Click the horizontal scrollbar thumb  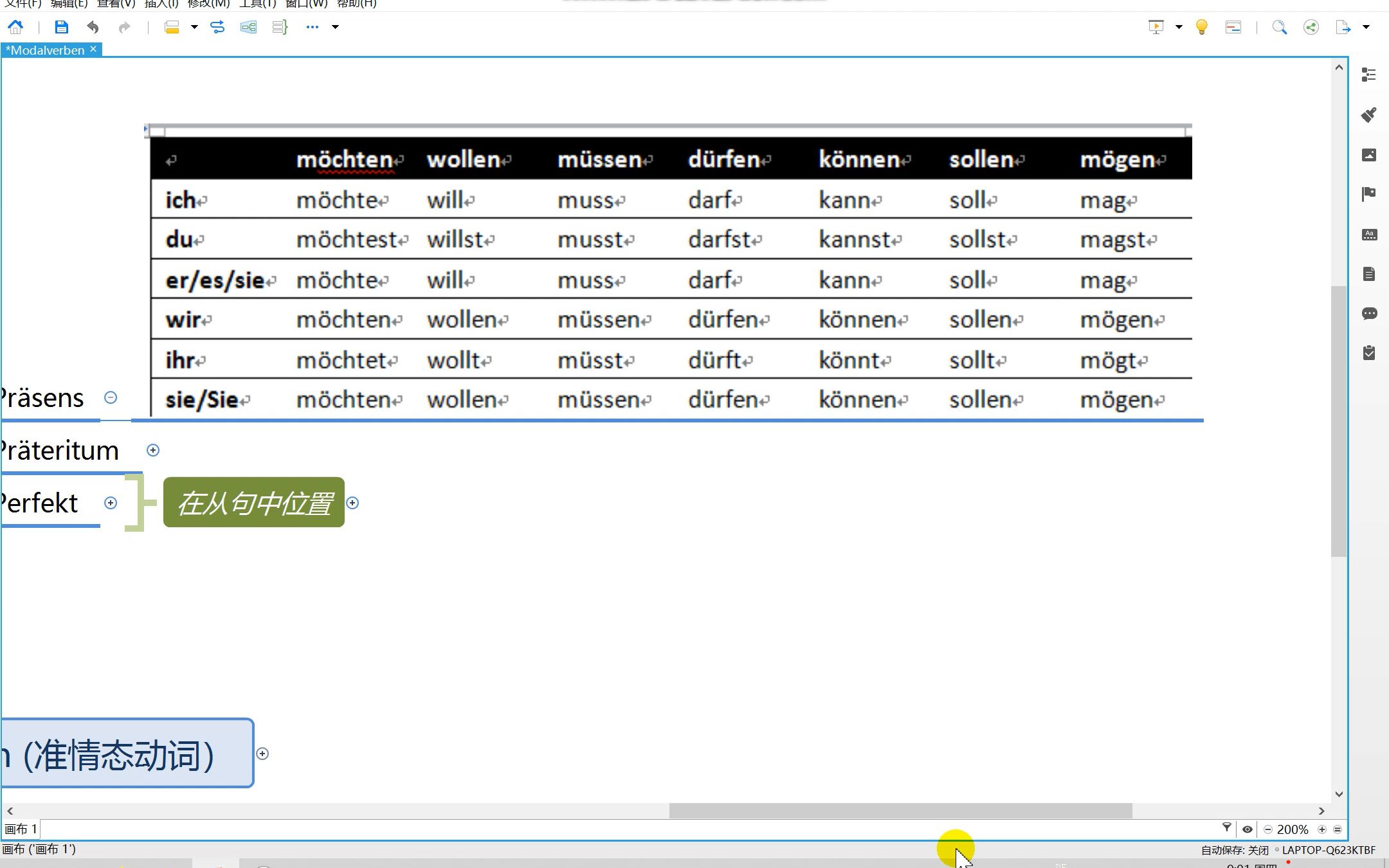[x=900, y=811]
